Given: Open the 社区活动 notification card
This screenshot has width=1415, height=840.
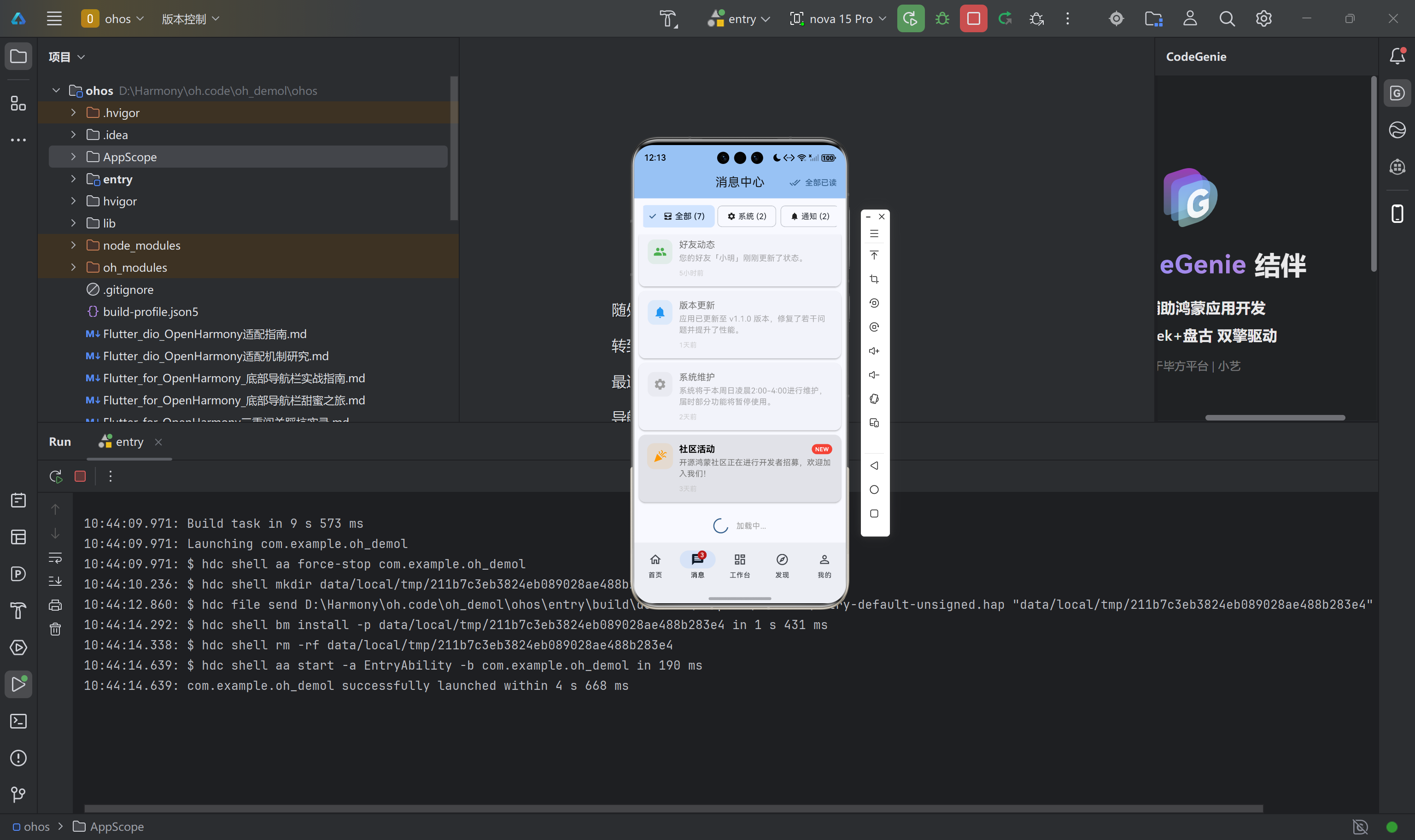Looking at the screenshot, I should (739, 467).
